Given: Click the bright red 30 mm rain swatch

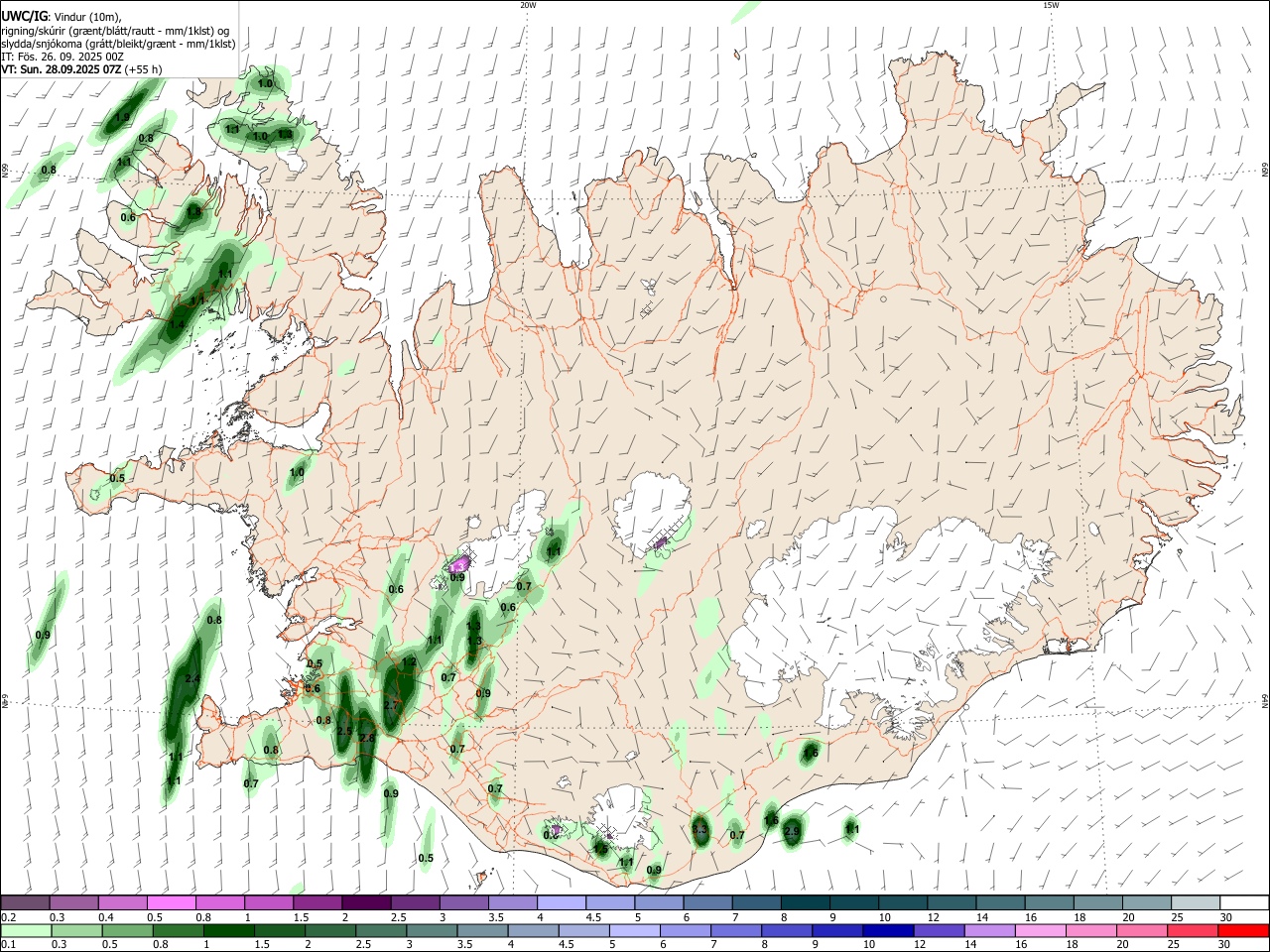Looking at the screenshot, I should point(1243,931).
